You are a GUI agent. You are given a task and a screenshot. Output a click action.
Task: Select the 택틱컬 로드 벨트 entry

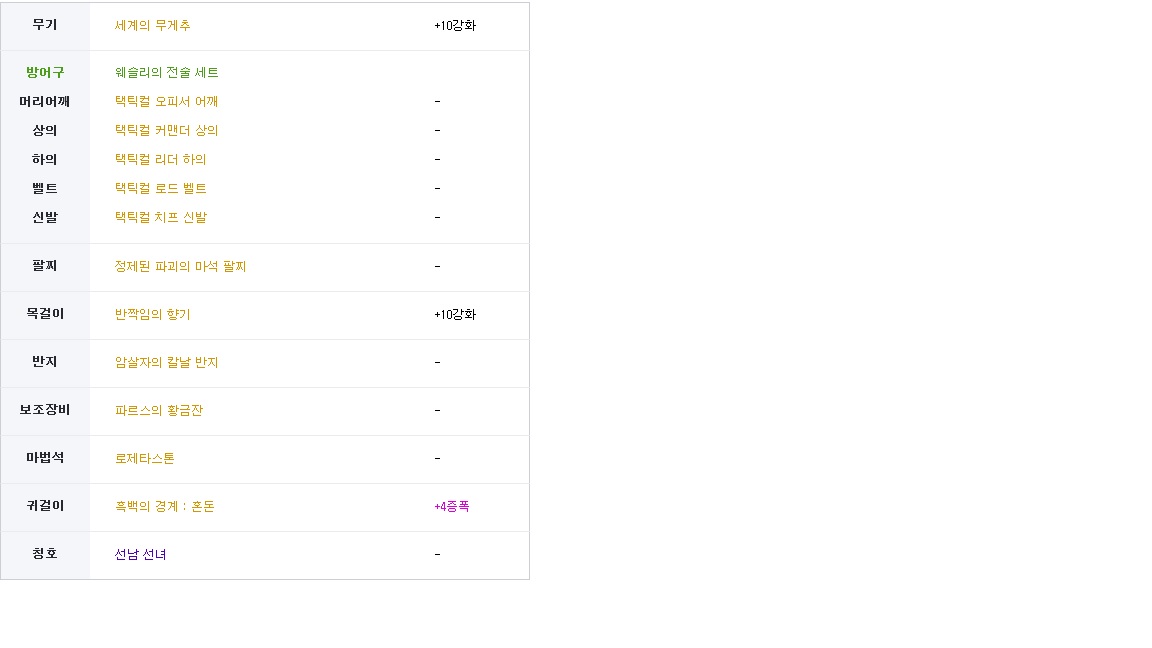coord(160,189)
